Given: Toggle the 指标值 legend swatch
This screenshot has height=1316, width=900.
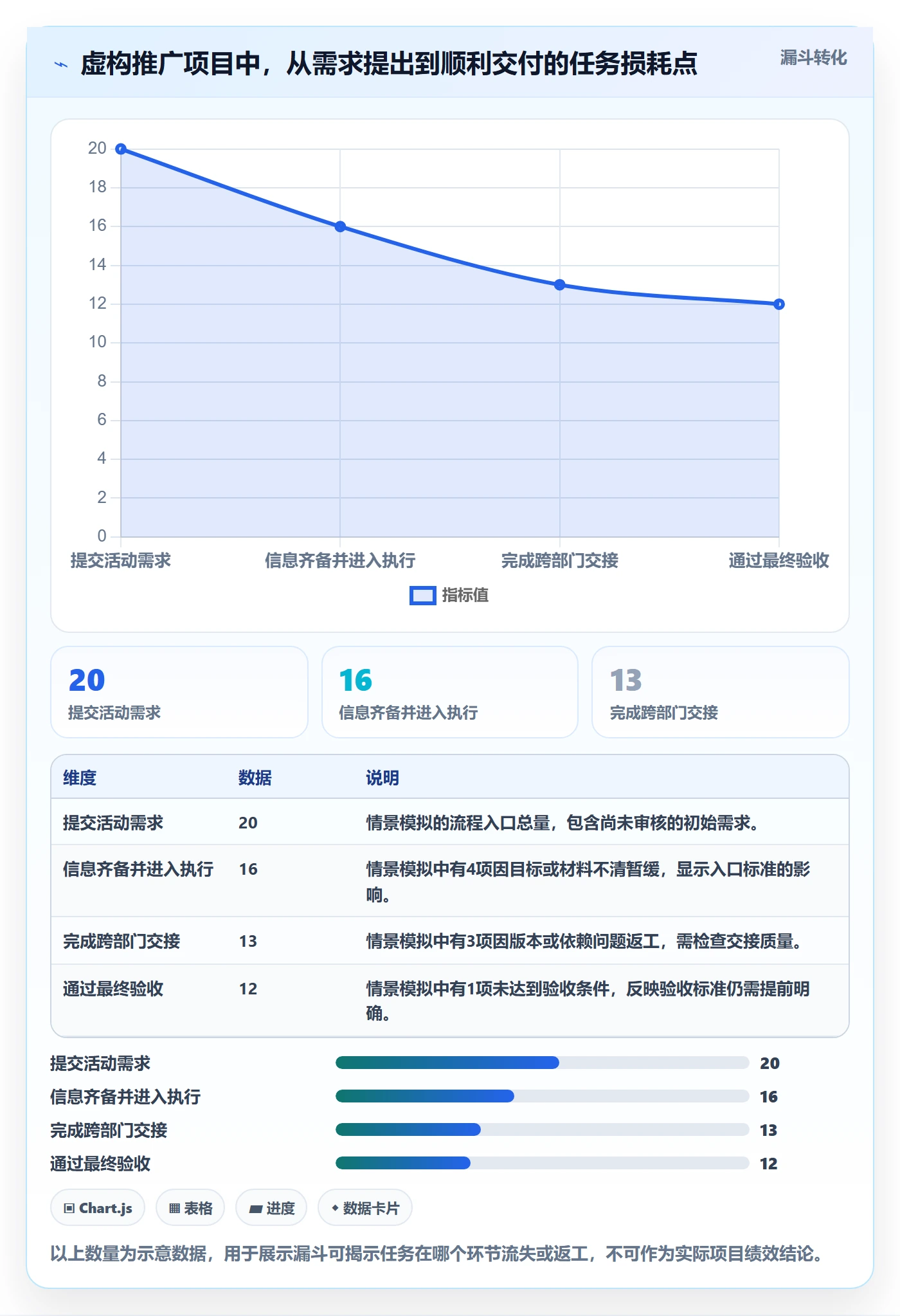Looking at the screenshot, I should click(422, 596).
